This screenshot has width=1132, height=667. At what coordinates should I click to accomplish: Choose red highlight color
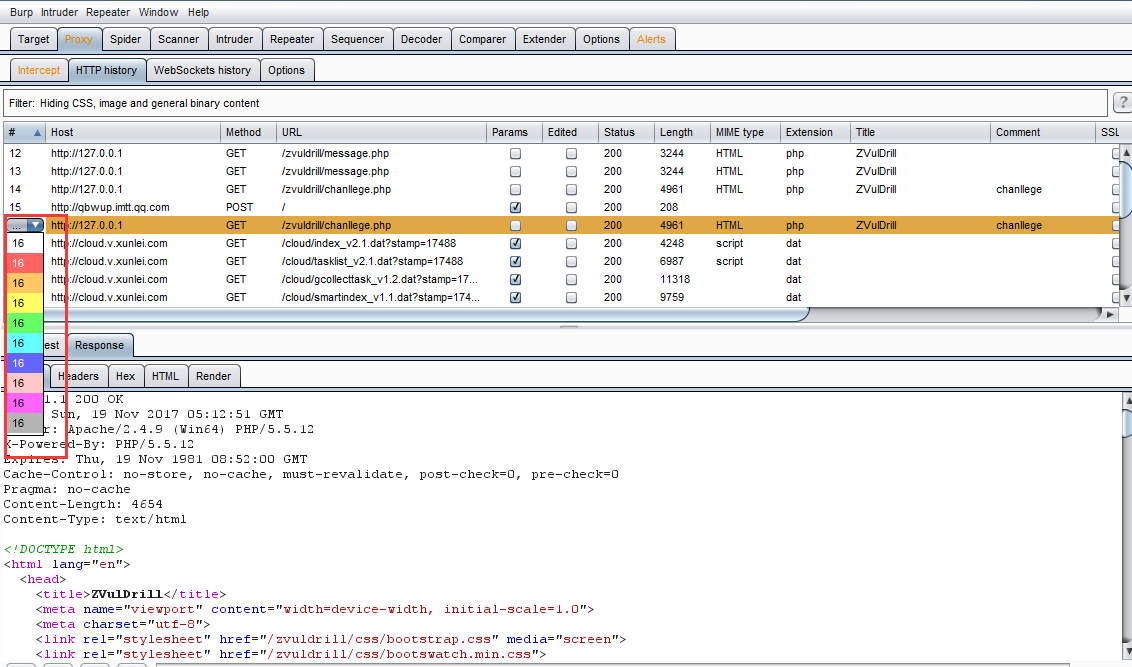25,263
